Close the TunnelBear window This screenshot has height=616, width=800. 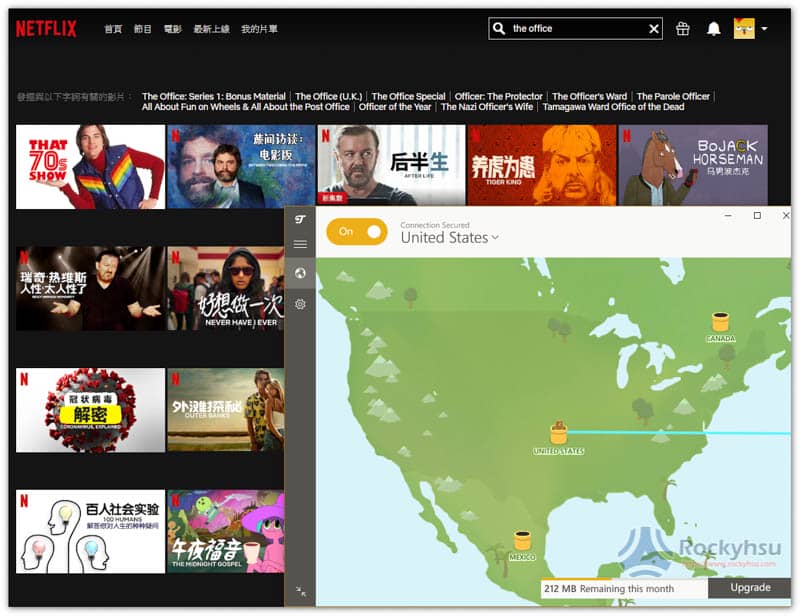[786, 216]
